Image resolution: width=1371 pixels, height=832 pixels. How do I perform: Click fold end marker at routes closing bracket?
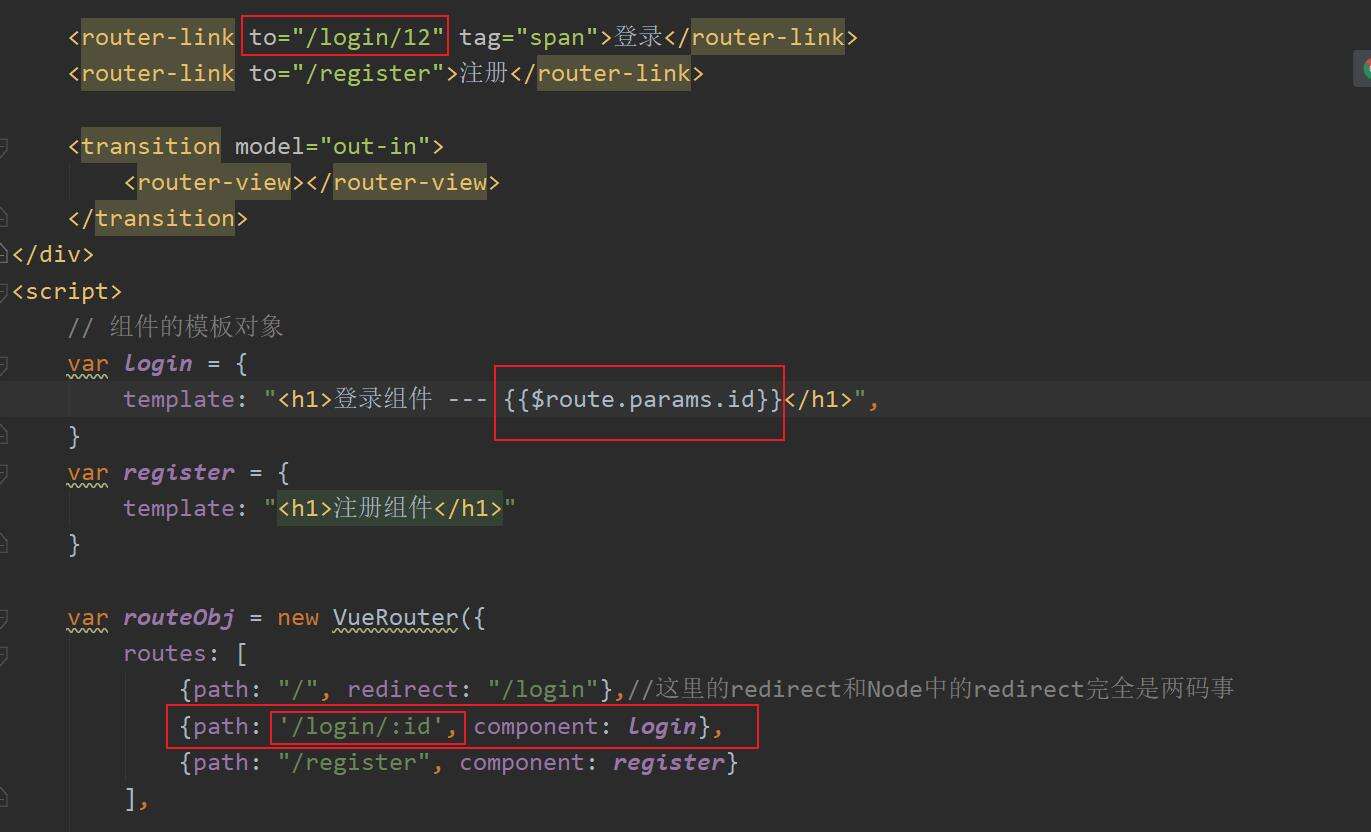(3, 798)
